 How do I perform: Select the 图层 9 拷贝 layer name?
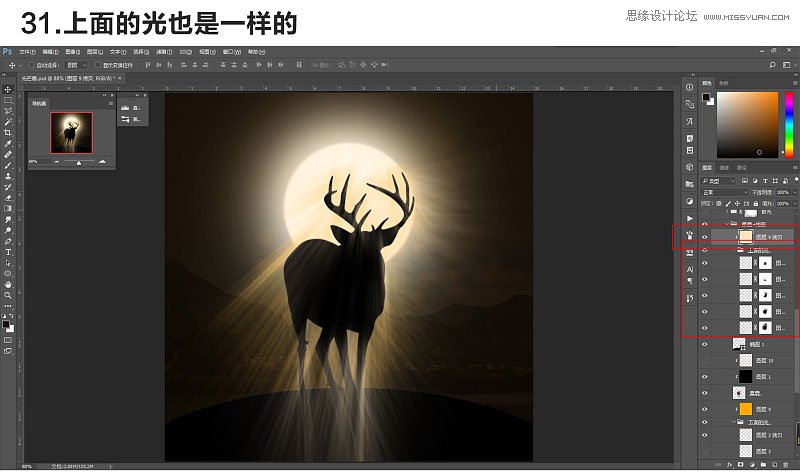[x=769, y=237]
